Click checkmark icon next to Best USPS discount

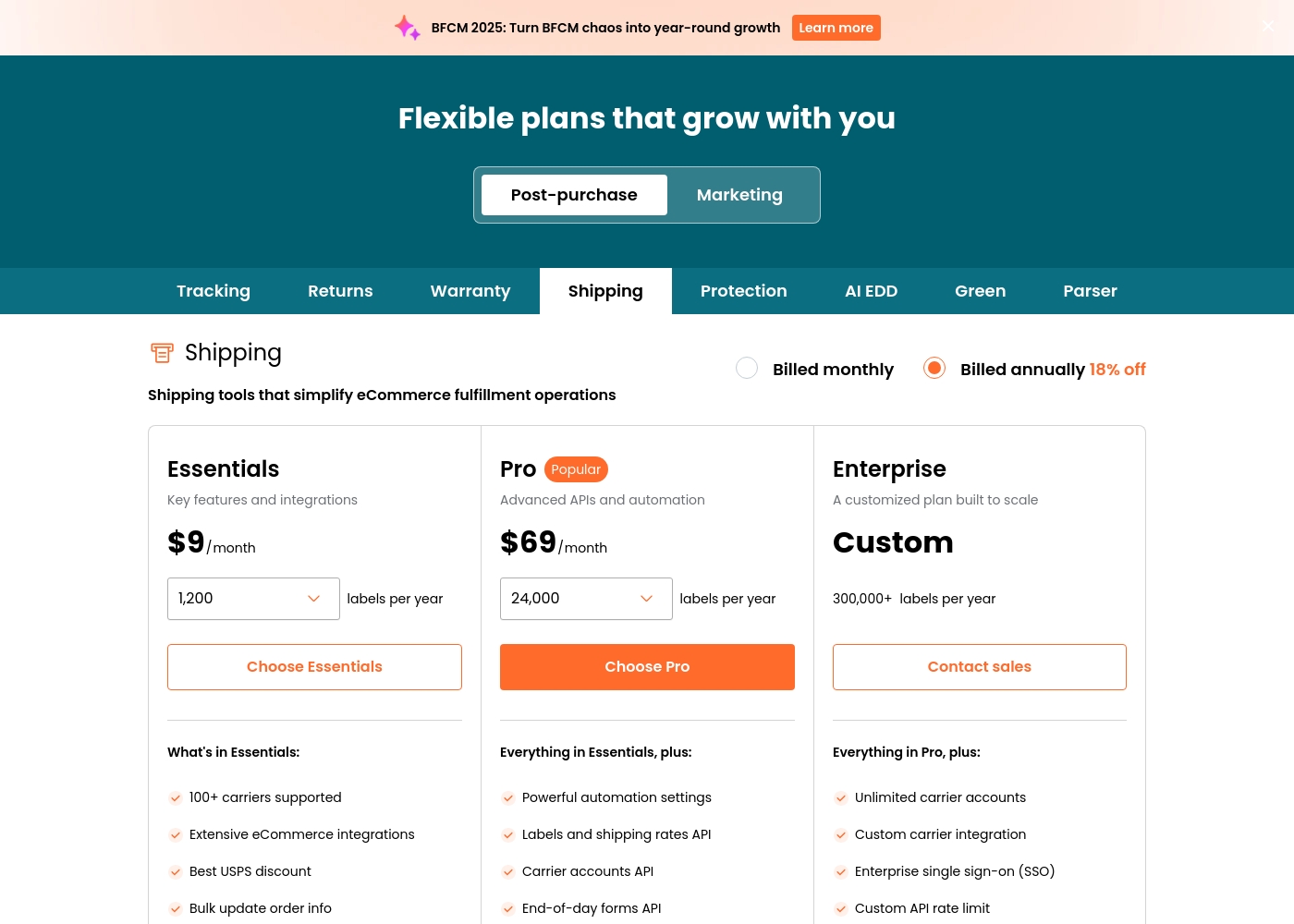(175, 872)
